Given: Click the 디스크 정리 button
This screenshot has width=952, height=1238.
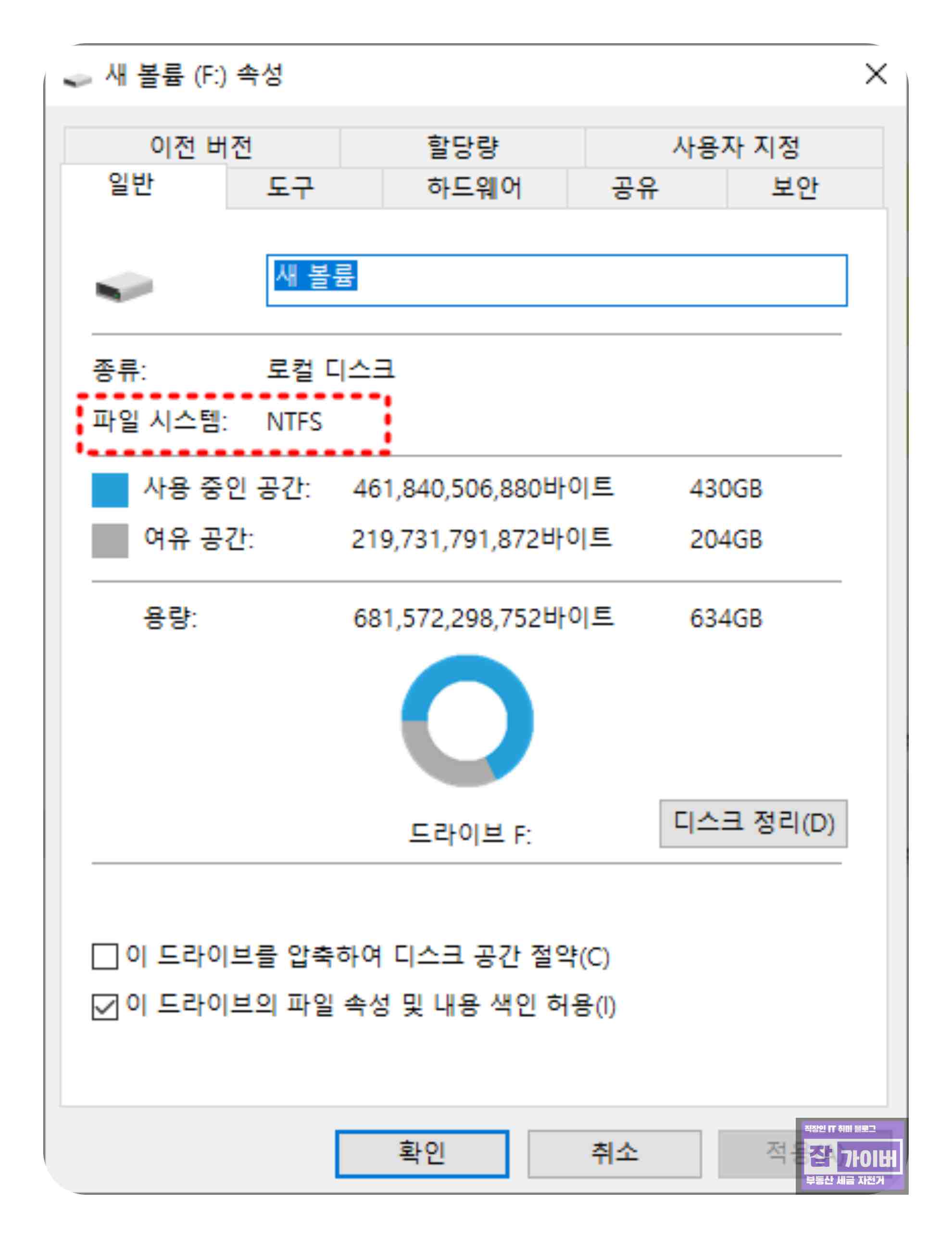Looking at the screenshot, I should click(x=753, y=823).
